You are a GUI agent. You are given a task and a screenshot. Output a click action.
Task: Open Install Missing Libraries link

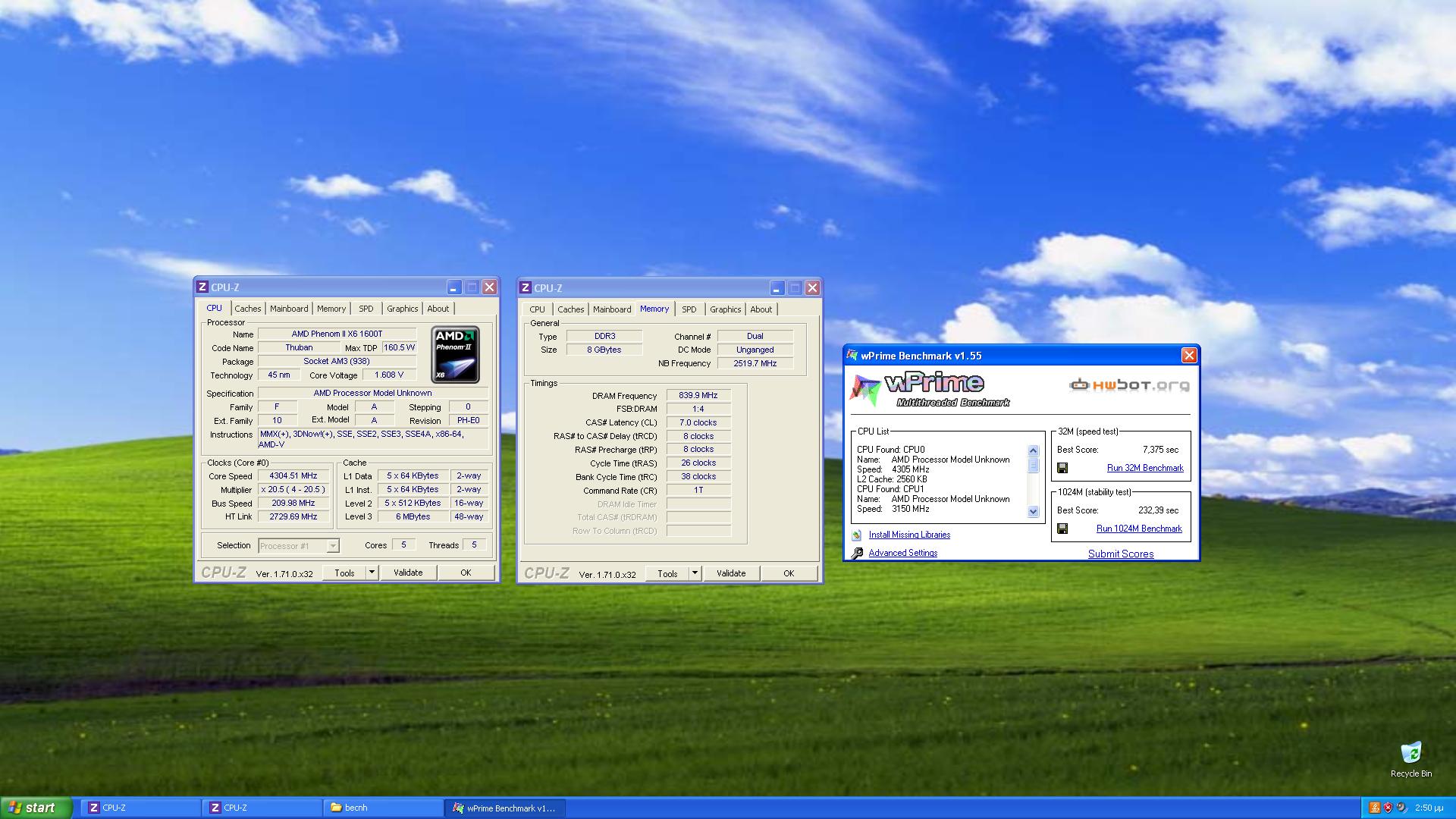point(909,535)
